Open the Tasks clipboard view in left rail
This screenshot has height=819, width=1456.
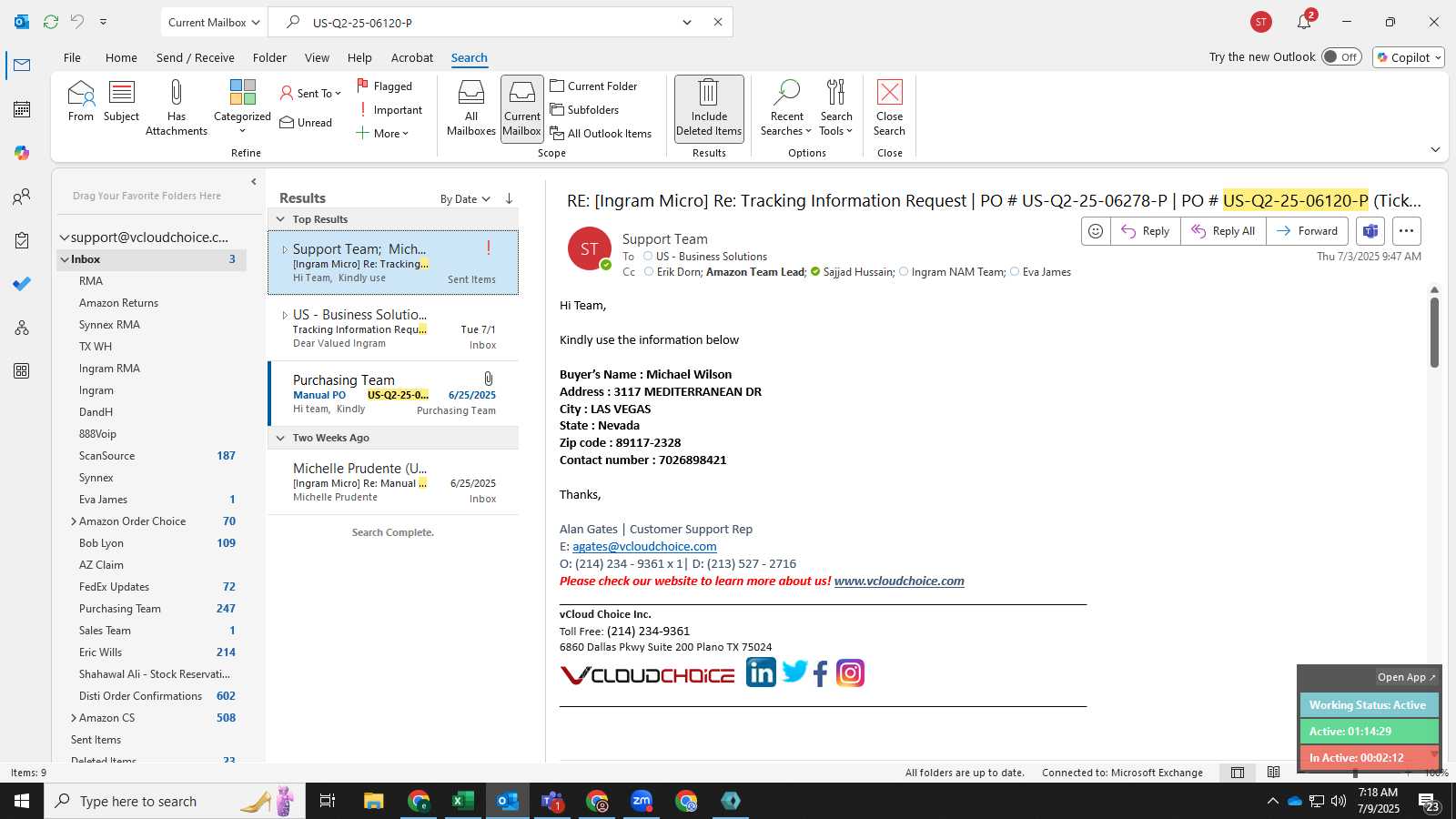click(22, 240)
